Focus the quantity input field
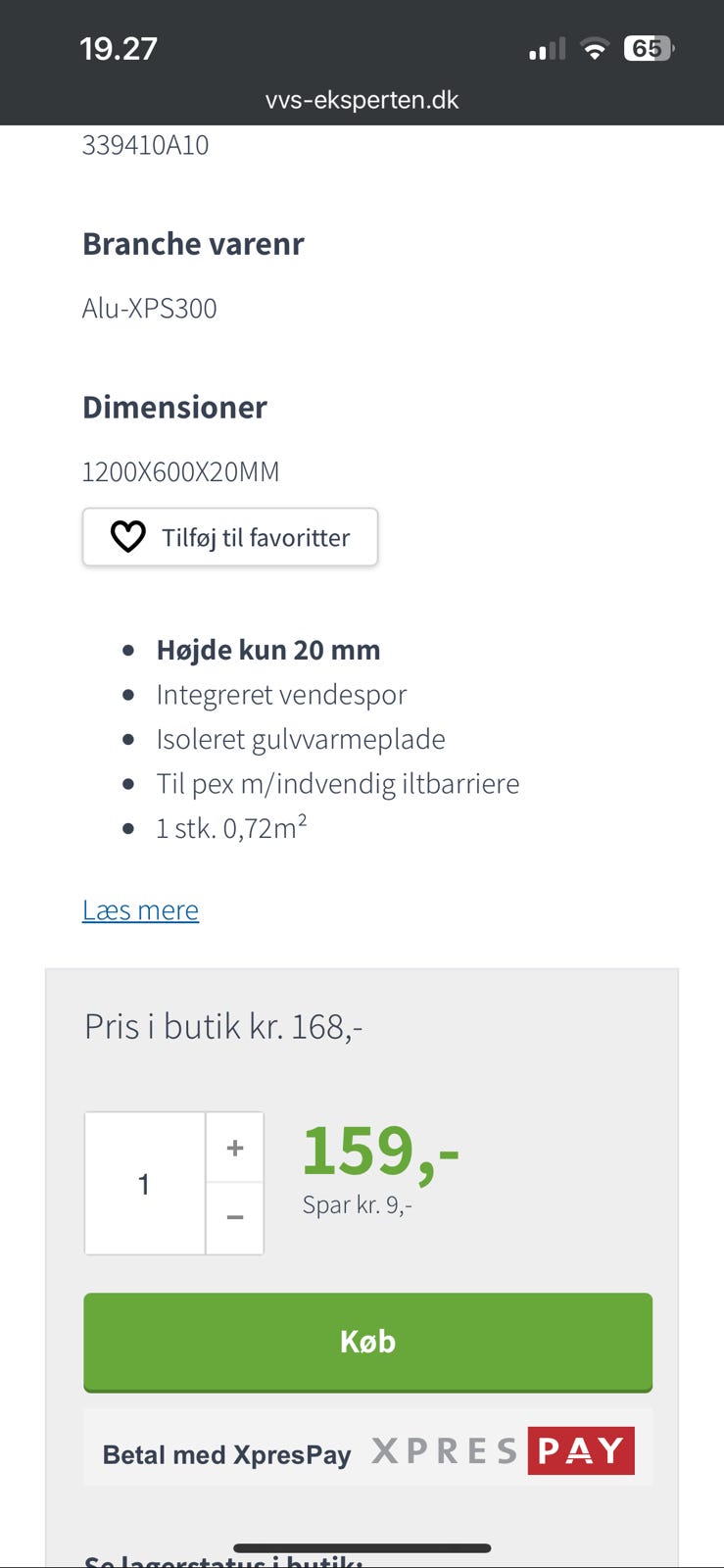 click(145, 1184)
